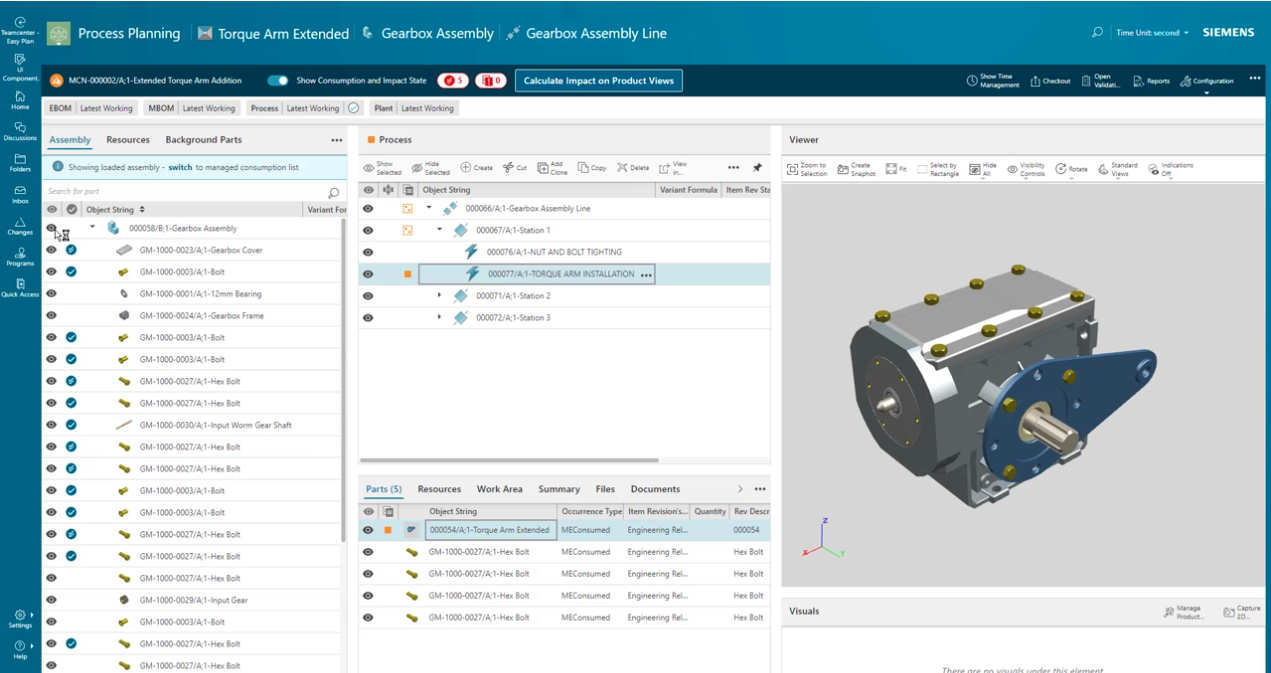
Task: Click the switch link for consumption list
Action: pyautogui.click(x=180, y=167)
